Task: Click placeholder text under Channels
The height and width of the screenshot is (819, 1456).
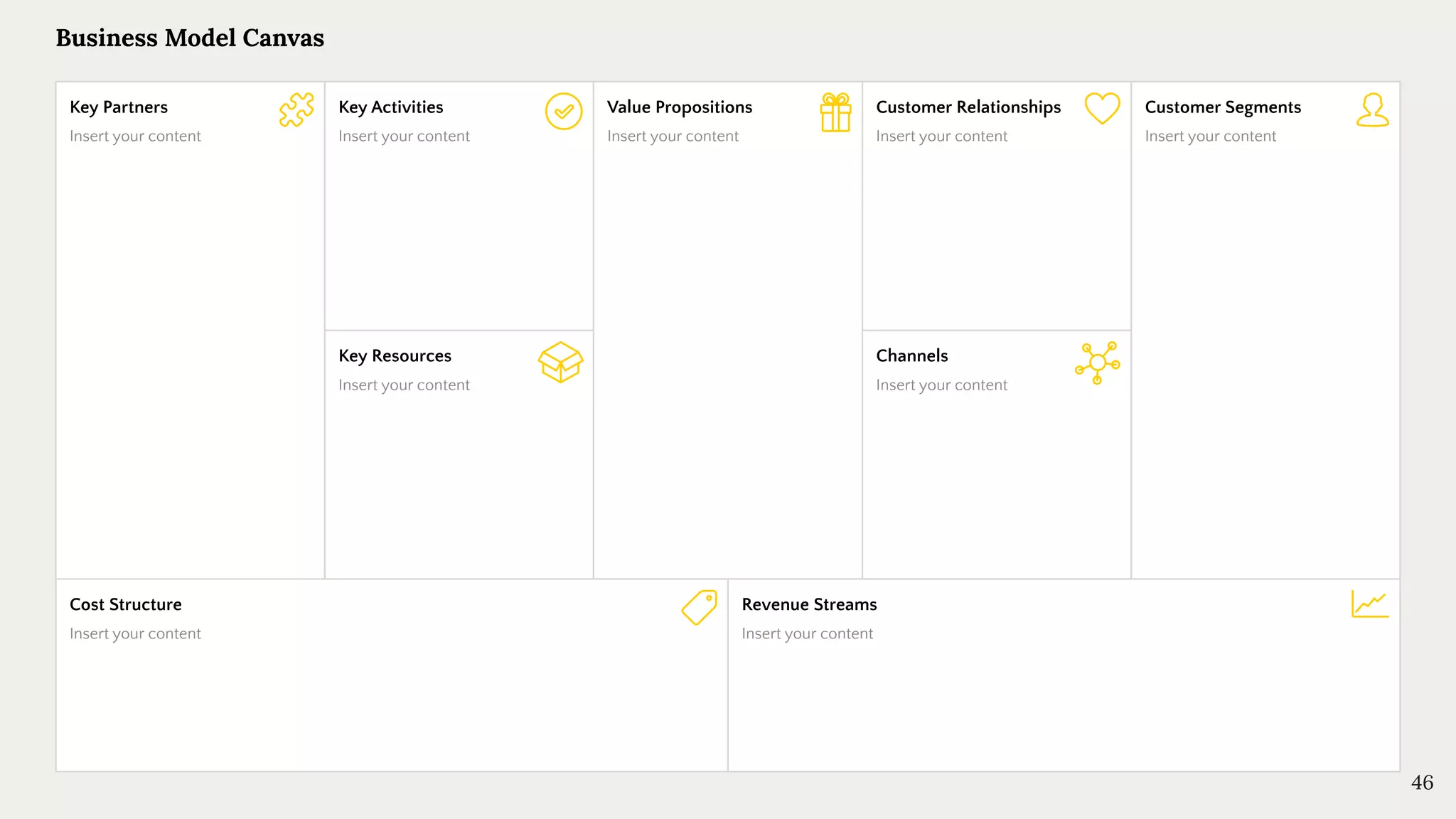Action: coord(941,385)
